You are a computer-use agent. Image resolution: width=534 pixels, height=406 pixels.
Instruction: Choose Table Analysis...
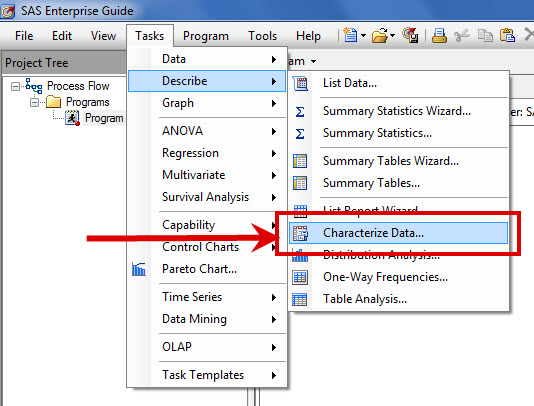tap(398, 299)
